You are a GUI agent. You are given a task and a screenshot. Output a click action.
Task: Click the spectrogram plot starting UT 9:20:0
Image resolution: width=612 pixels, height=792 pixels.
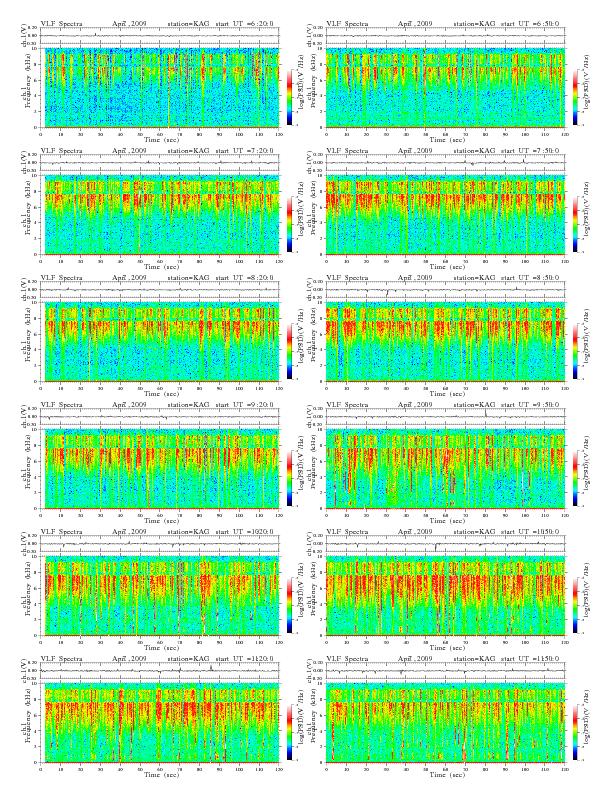coord(160,469)
